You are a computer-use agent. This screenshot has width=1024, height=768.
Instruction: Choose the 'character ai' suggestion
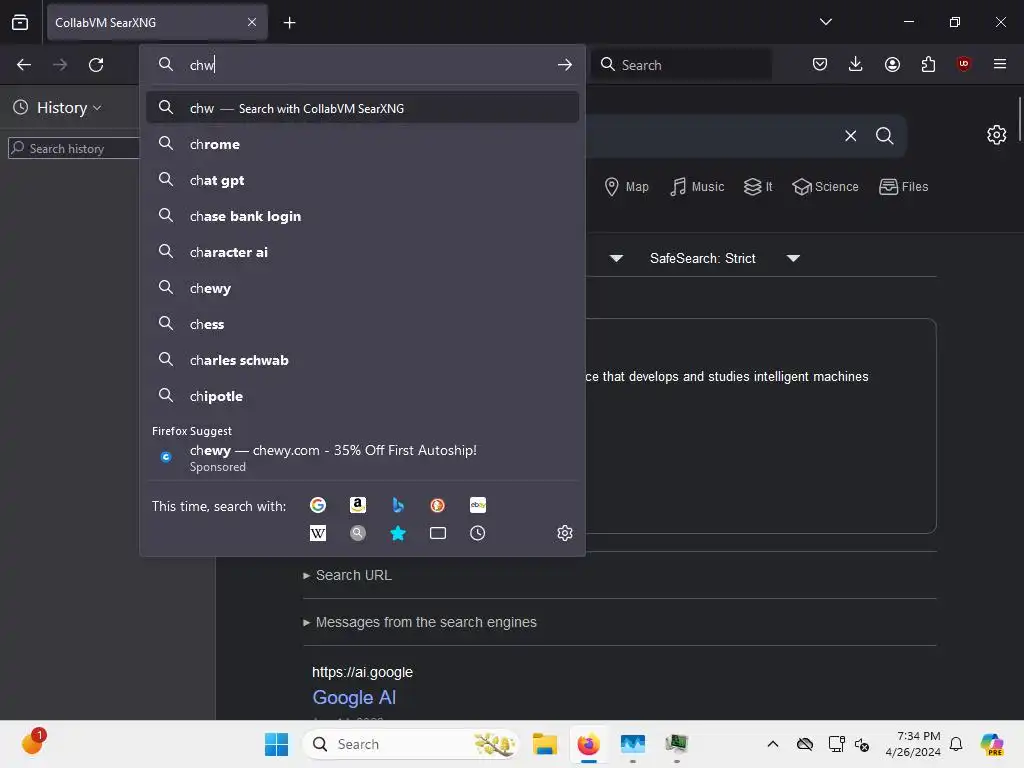click(362, 252)
